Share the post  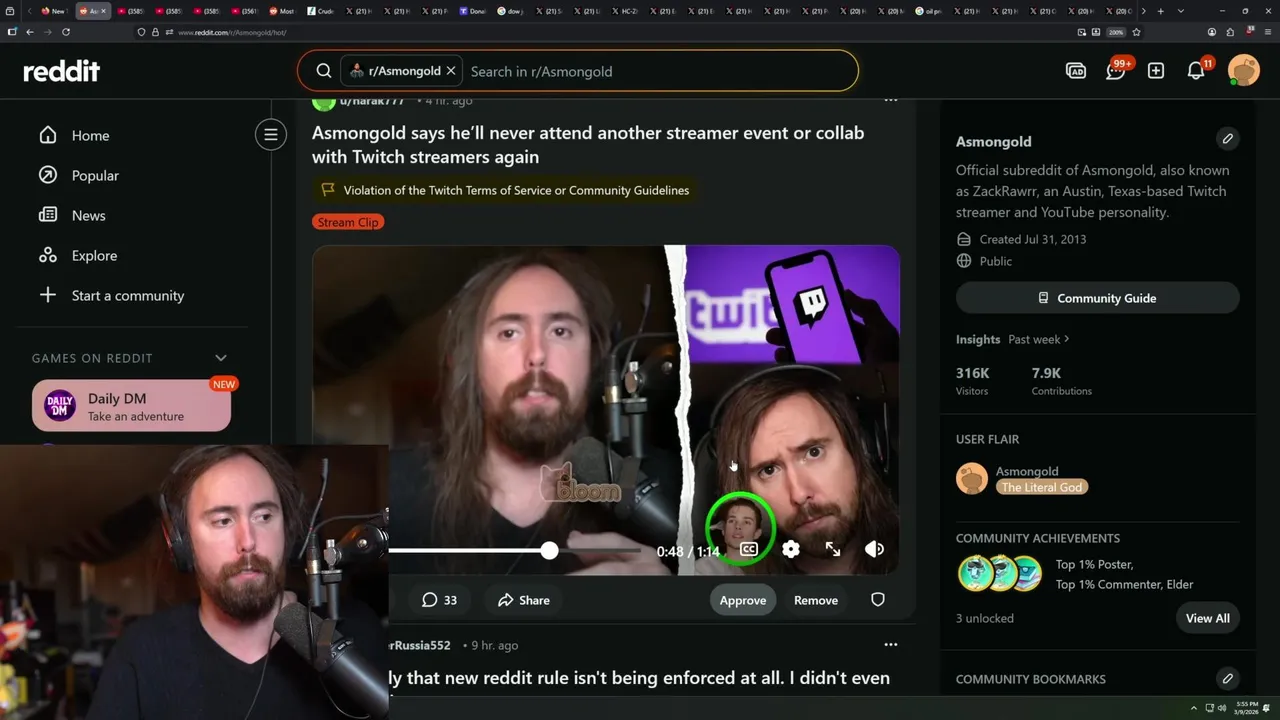[x=523, y=600]
